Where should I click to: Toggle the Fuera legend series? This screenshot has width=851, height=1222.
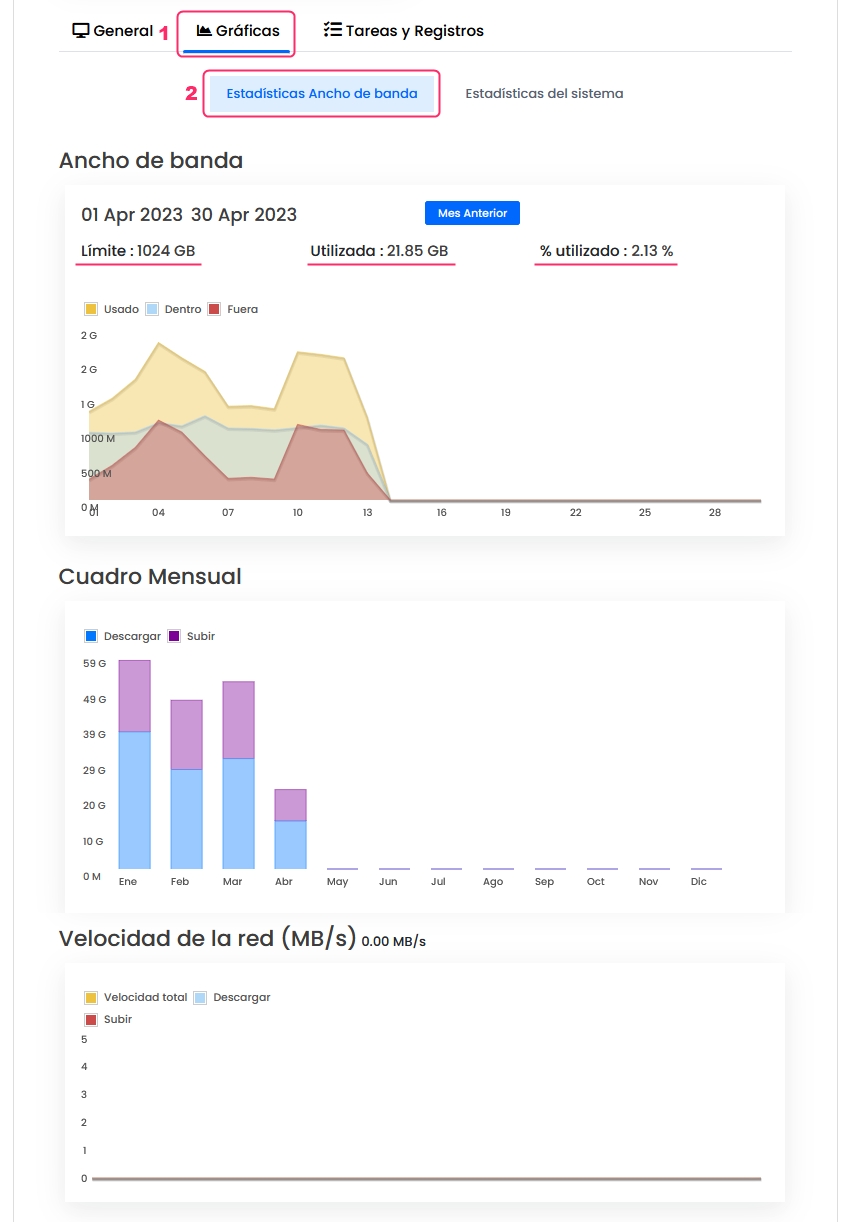coord(232,309)
